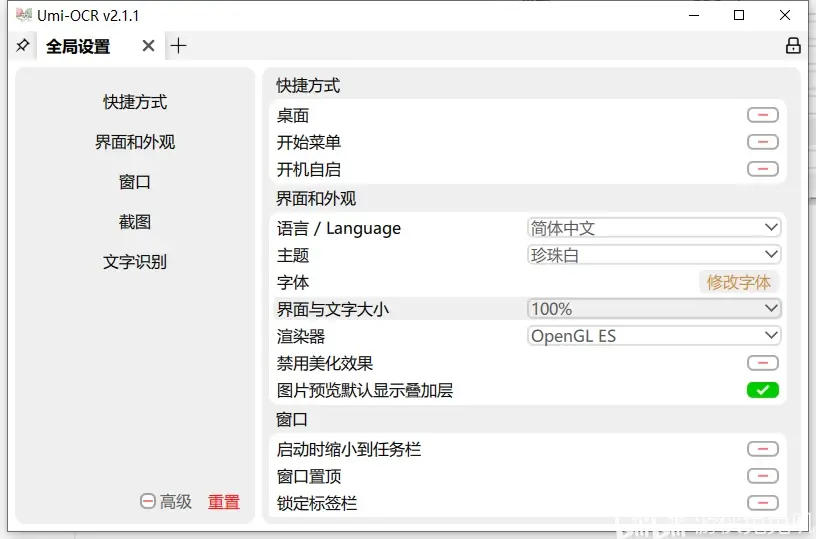Viewport: 816px width, 539px height.
Task: Click the 字体 row label
Action: point(293,283)
